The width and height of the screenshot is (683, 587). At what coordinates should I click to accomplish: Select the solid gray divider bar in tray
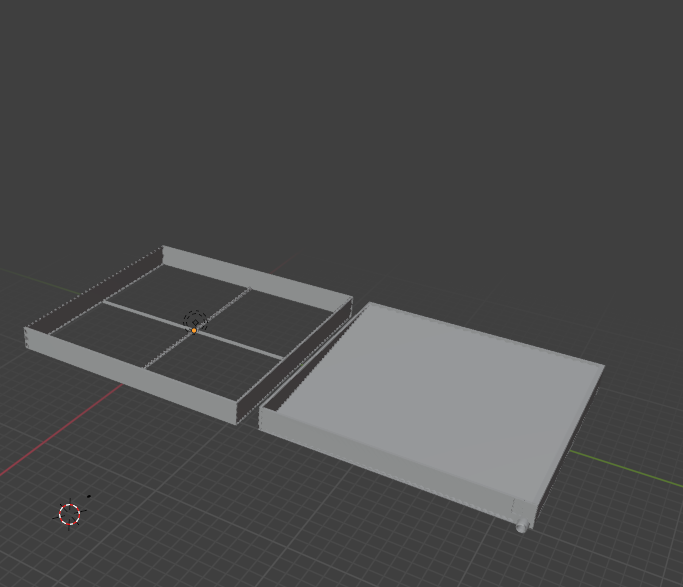[193, 330]
